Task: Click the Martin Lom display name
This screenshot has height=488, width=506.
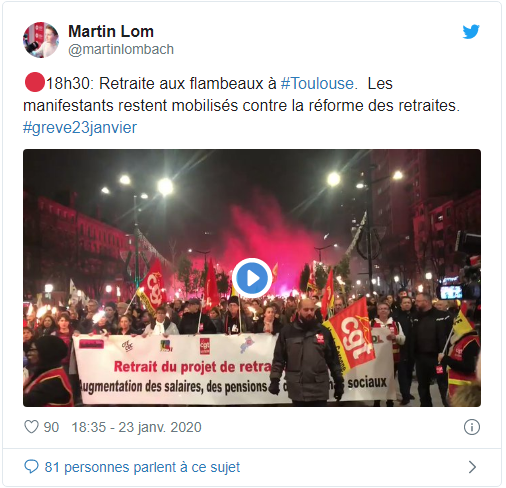Action: pos(111,31)
